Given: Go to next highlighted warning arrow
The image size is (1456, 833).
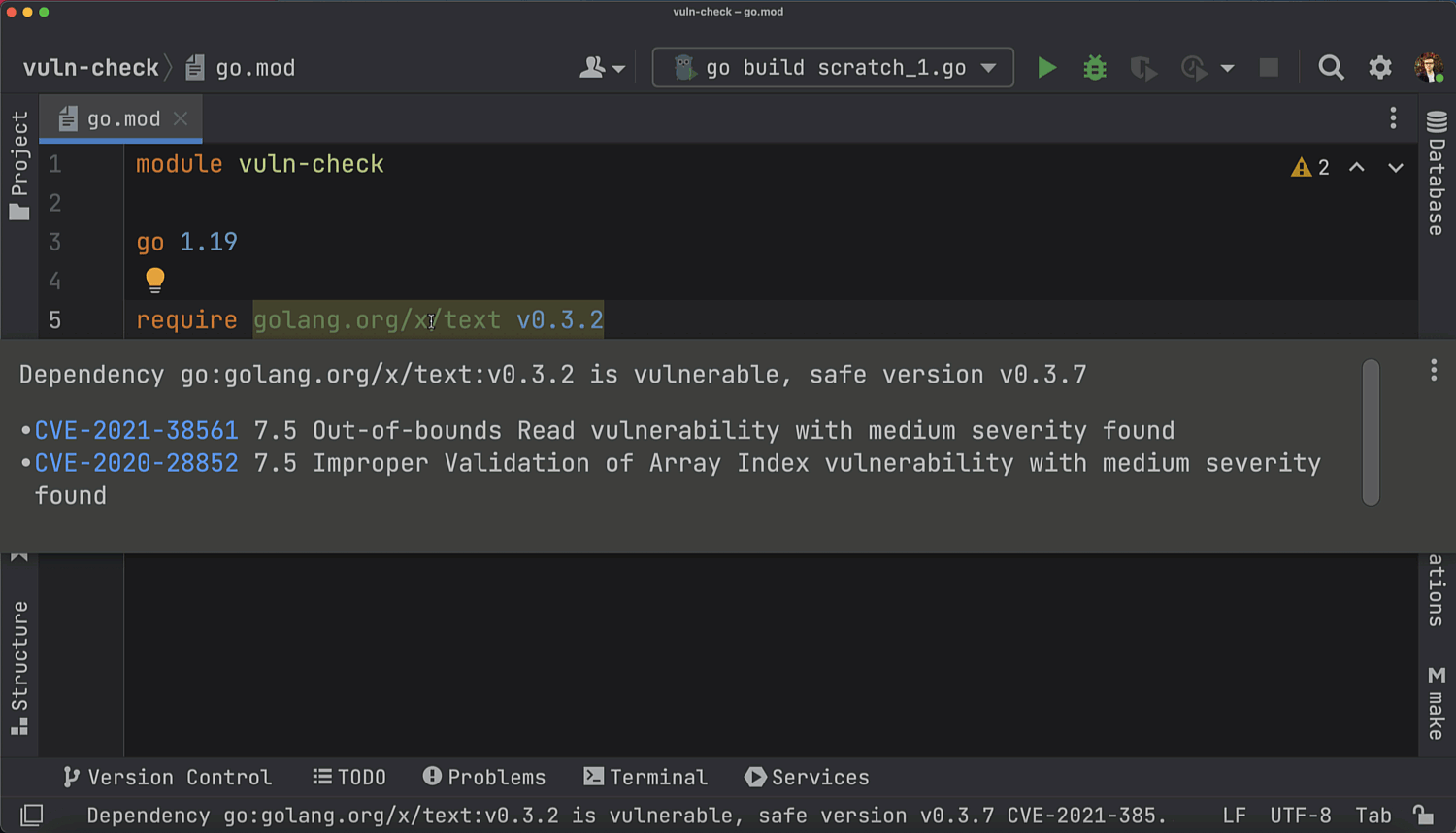Looking at the screenshot, I should tap(1395, 168).
